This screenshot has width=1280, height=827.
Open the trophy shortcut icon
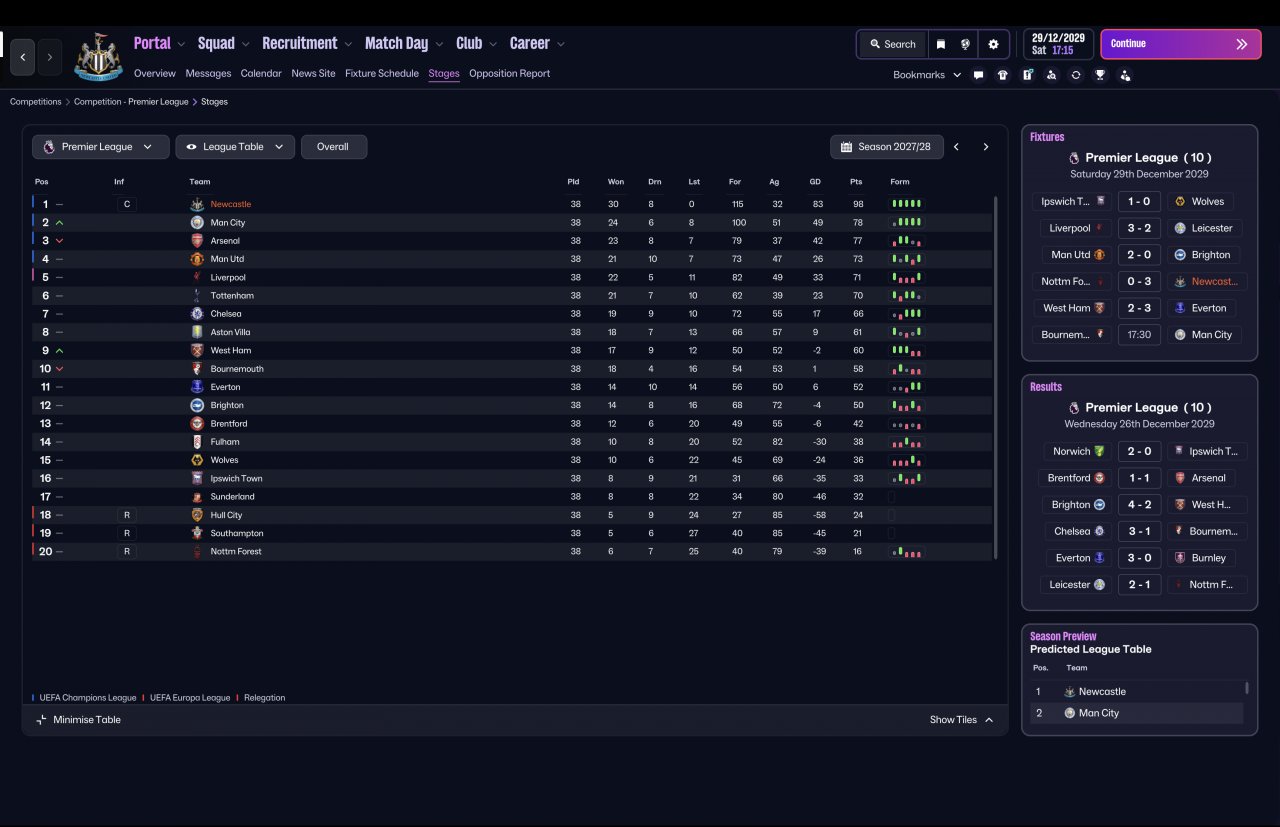1100,75
